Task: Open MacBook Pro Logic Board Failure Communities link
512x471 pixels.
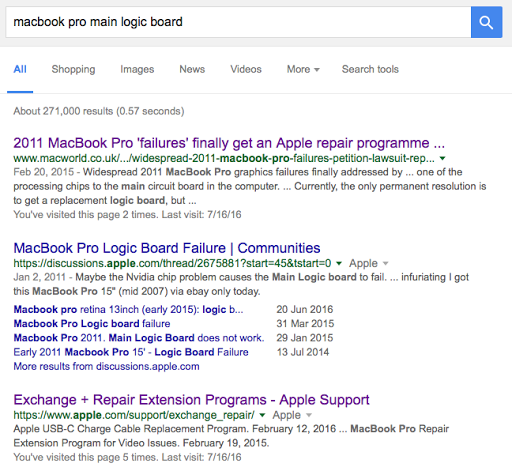Action: (x=167, y=248)
